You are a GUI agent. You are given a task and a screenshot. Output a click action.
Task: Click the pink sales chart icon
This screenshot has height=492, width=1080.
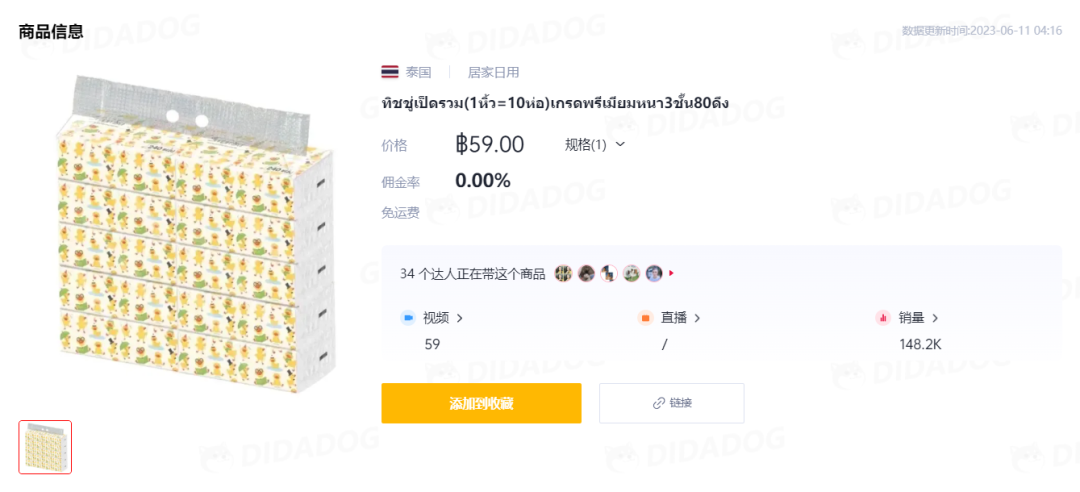tap(883, 318)
